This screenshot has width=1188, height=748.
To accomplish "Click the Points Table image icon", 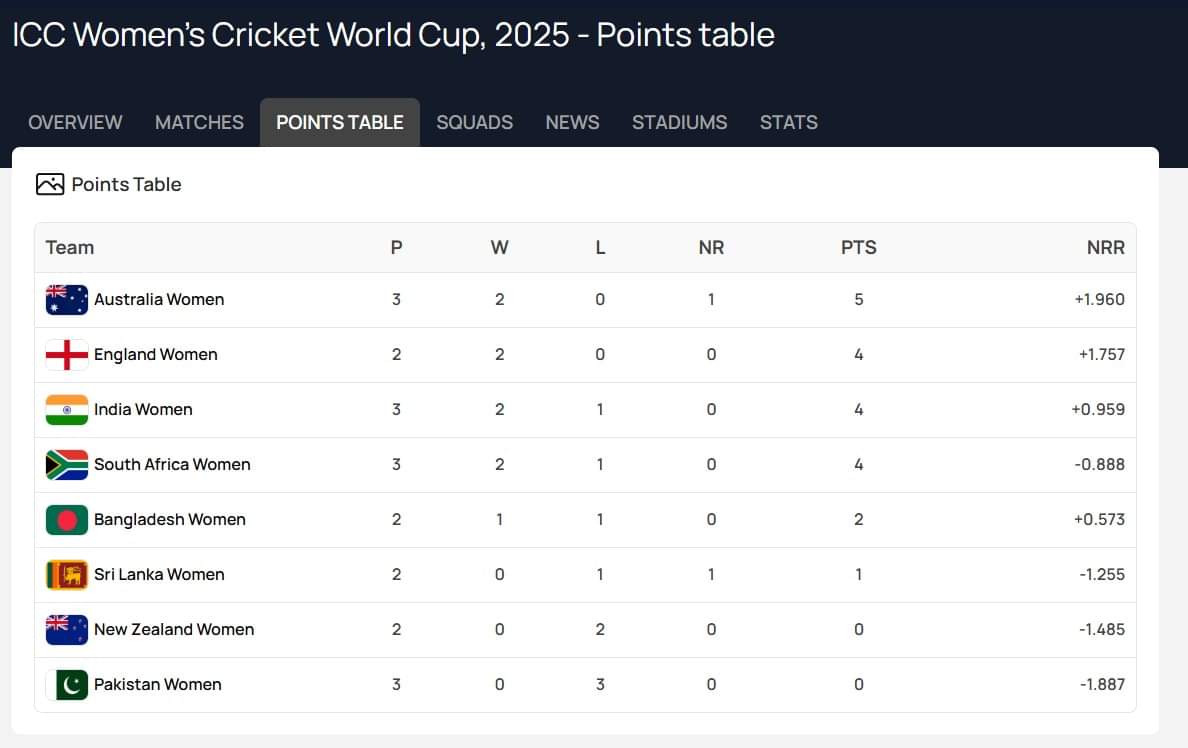I will point(50,184).
